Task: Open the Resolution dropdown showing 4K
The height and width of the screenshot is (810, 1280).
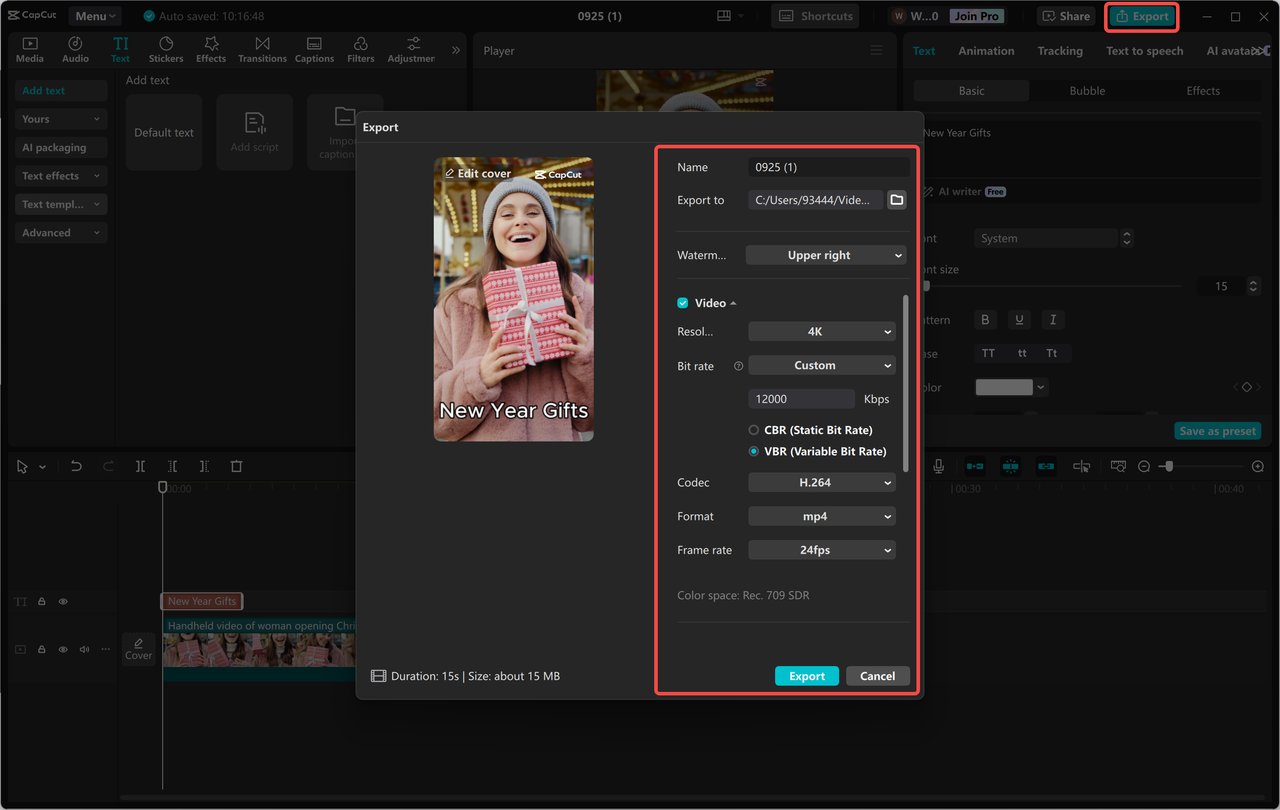Action: [821, 331]
